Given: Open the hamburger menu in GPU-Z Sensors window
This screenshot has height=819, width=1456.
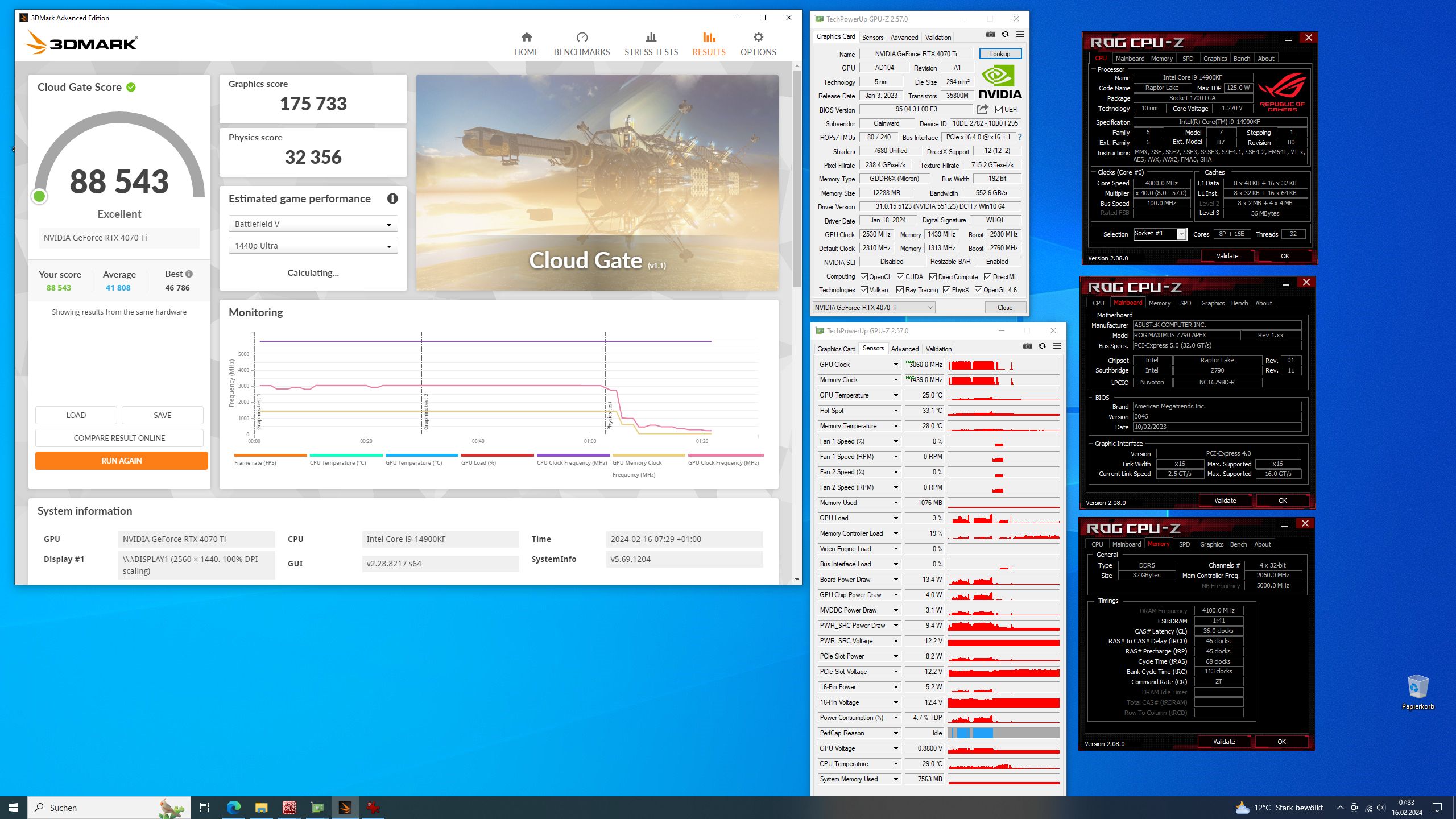Looking at the screenshot, I should click(x=1057, y=346).
